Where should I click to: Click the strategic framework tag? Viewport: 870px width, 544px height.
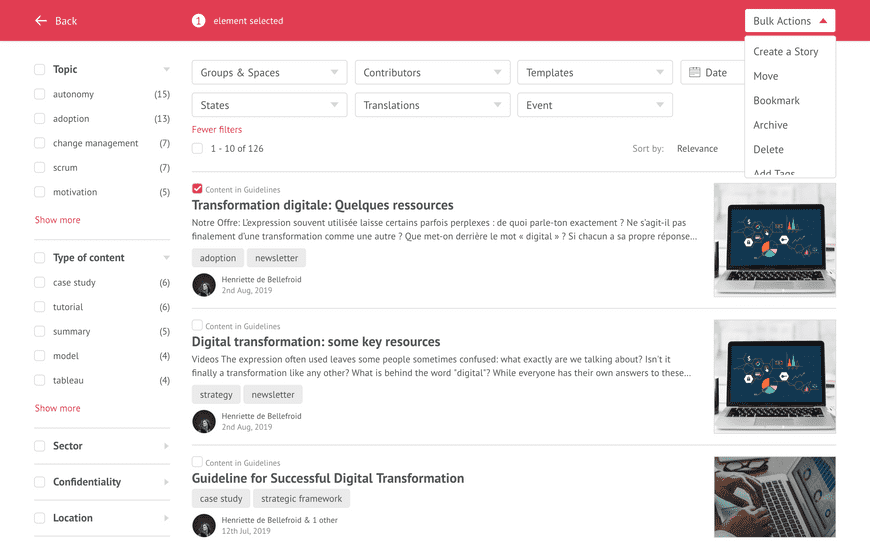click(x=301, y=498)
